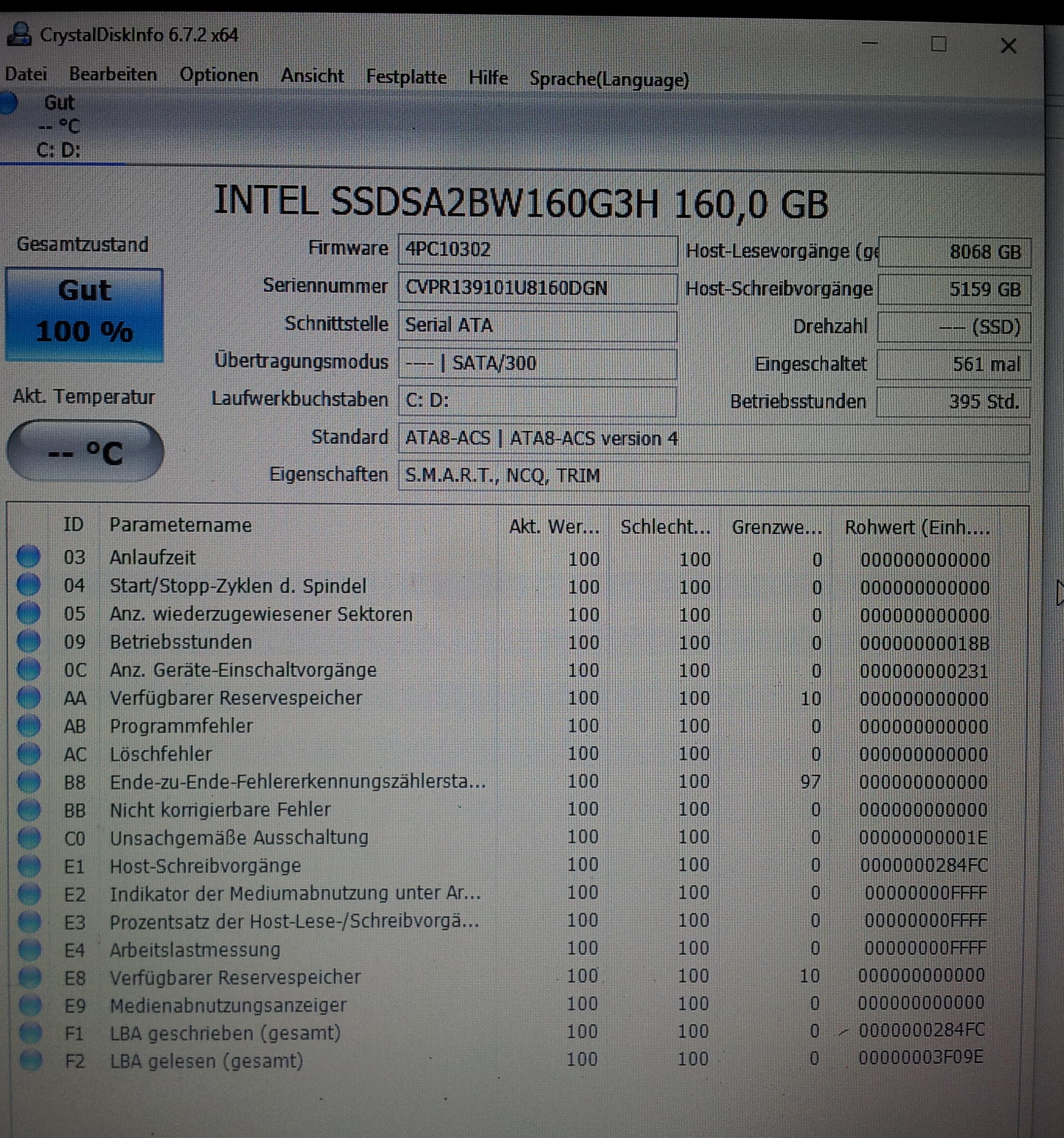Click status dot for Betriebsstunden row 09
The height and width of the screenshot is (1138, 1064).
[28, 641]
